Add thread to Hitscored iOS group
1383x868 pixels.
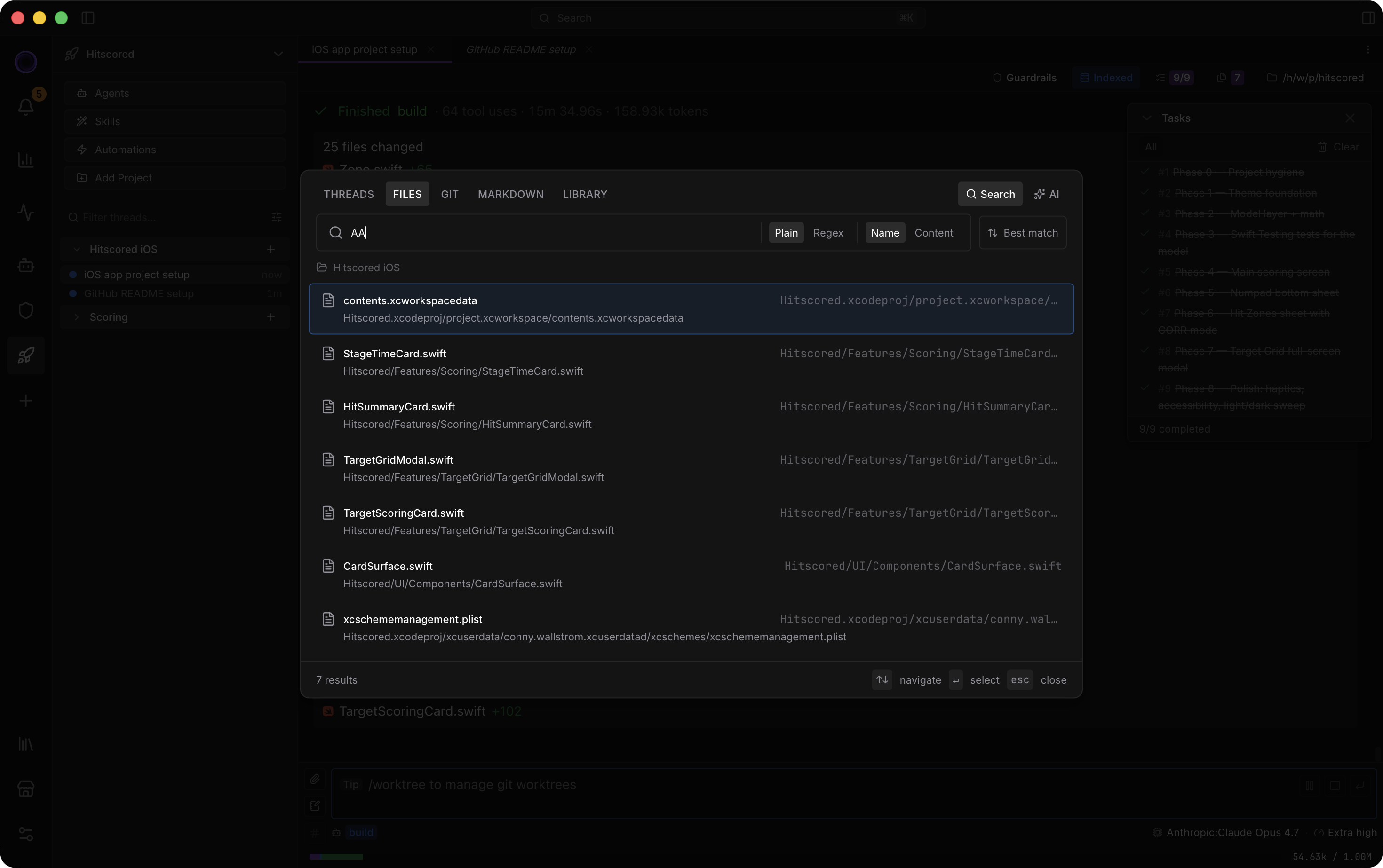271,249
